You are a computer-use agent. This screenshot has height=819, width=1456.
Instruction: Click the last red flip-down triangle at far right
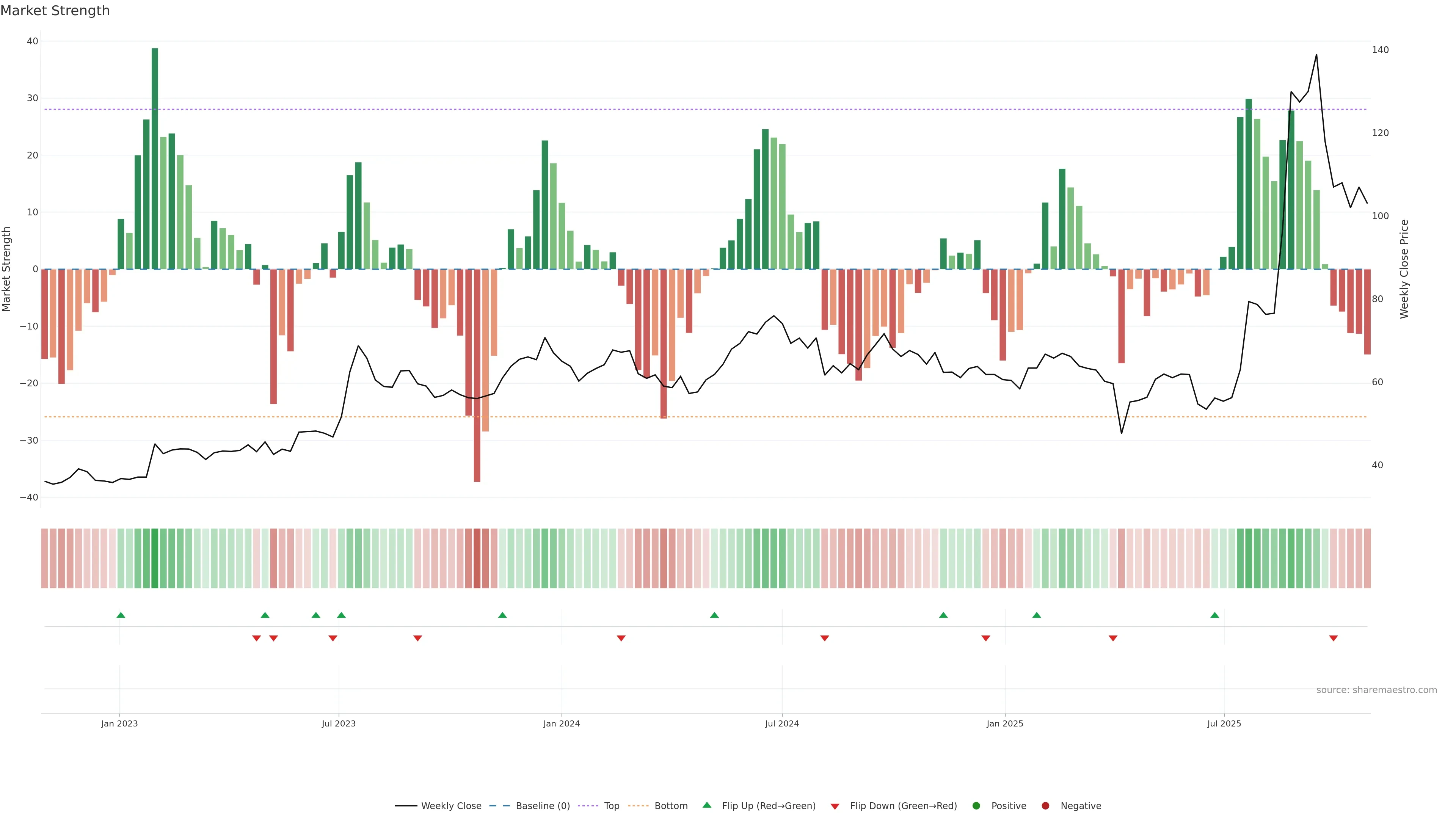(1334, 638)
